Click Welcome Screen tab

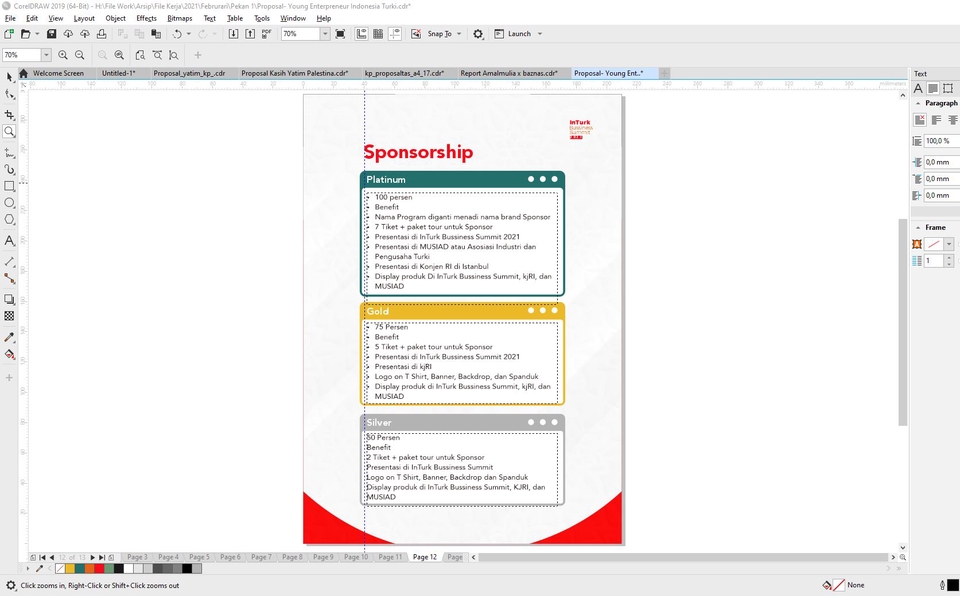point(58,73)
